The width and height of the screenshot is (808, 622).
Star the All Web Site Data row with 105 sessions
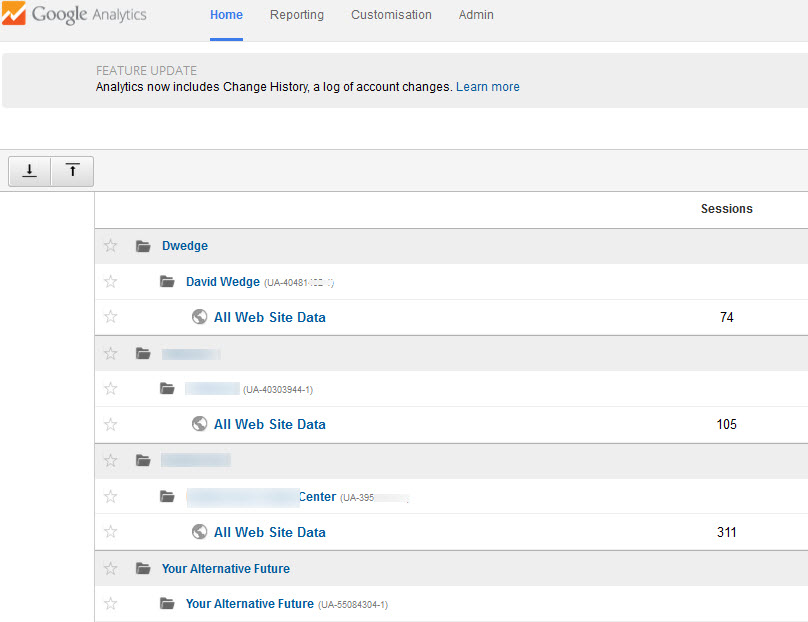click(x=110, y=424)
